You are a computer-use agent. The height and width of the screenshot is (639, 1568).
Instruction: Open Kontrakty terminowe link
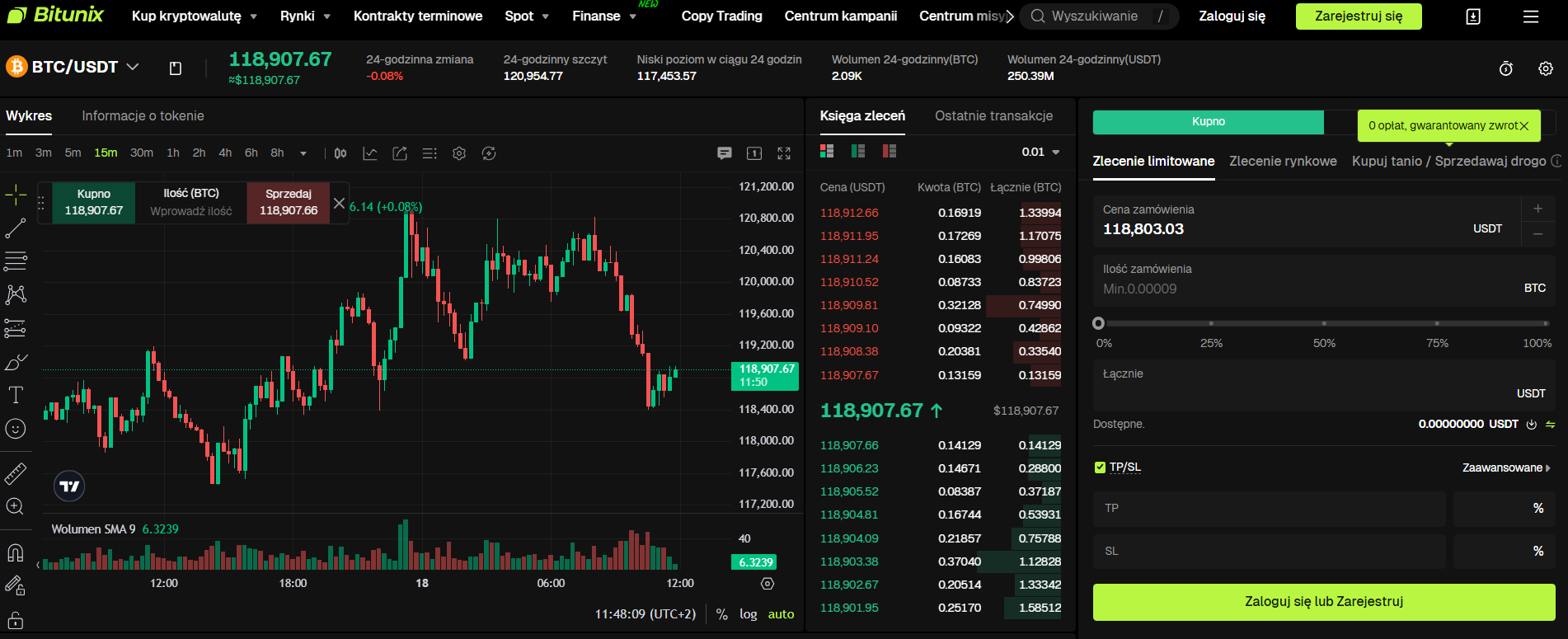pos(418,16)
